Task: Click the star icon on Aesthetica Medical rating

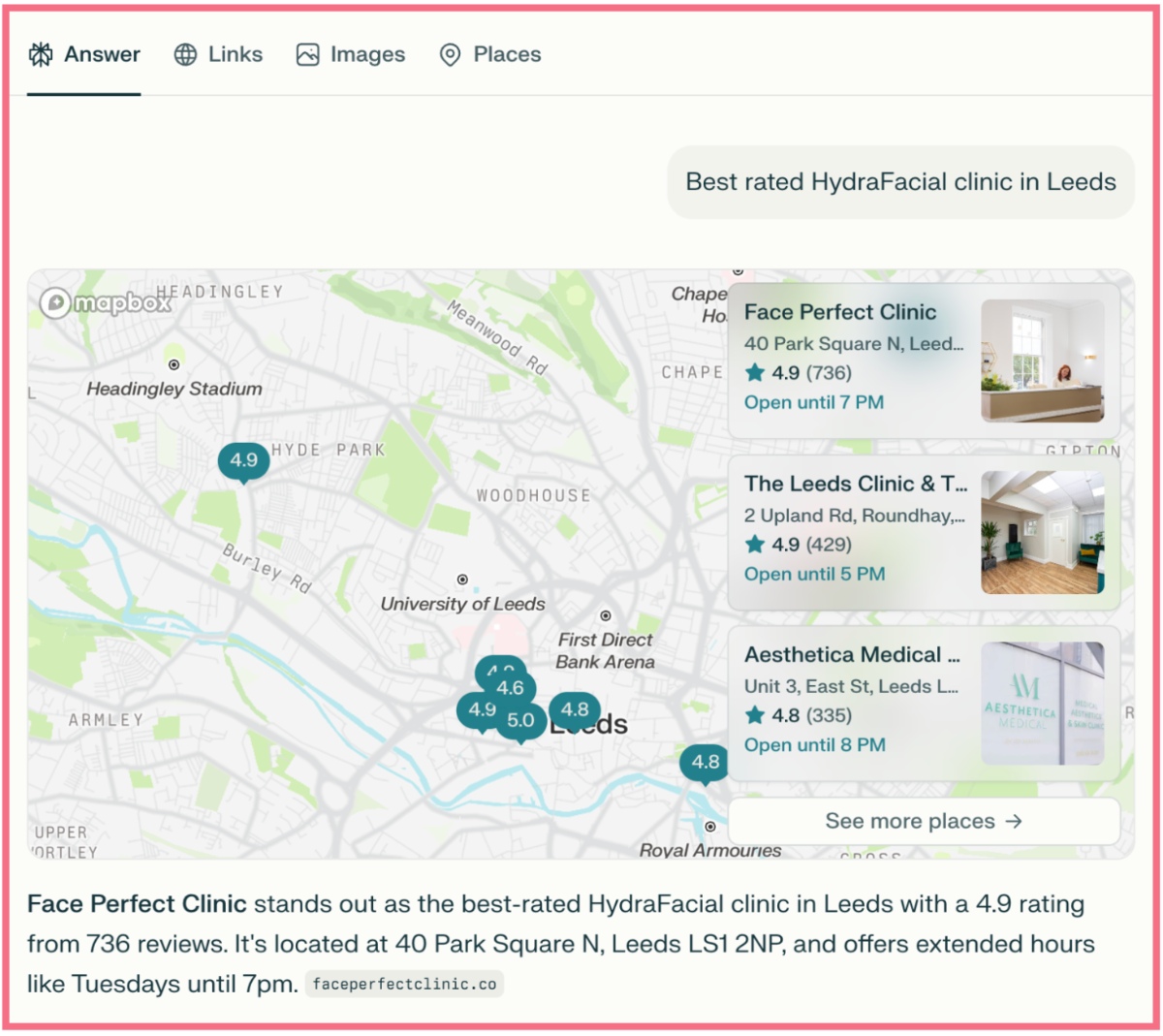Action: (754, 716)
